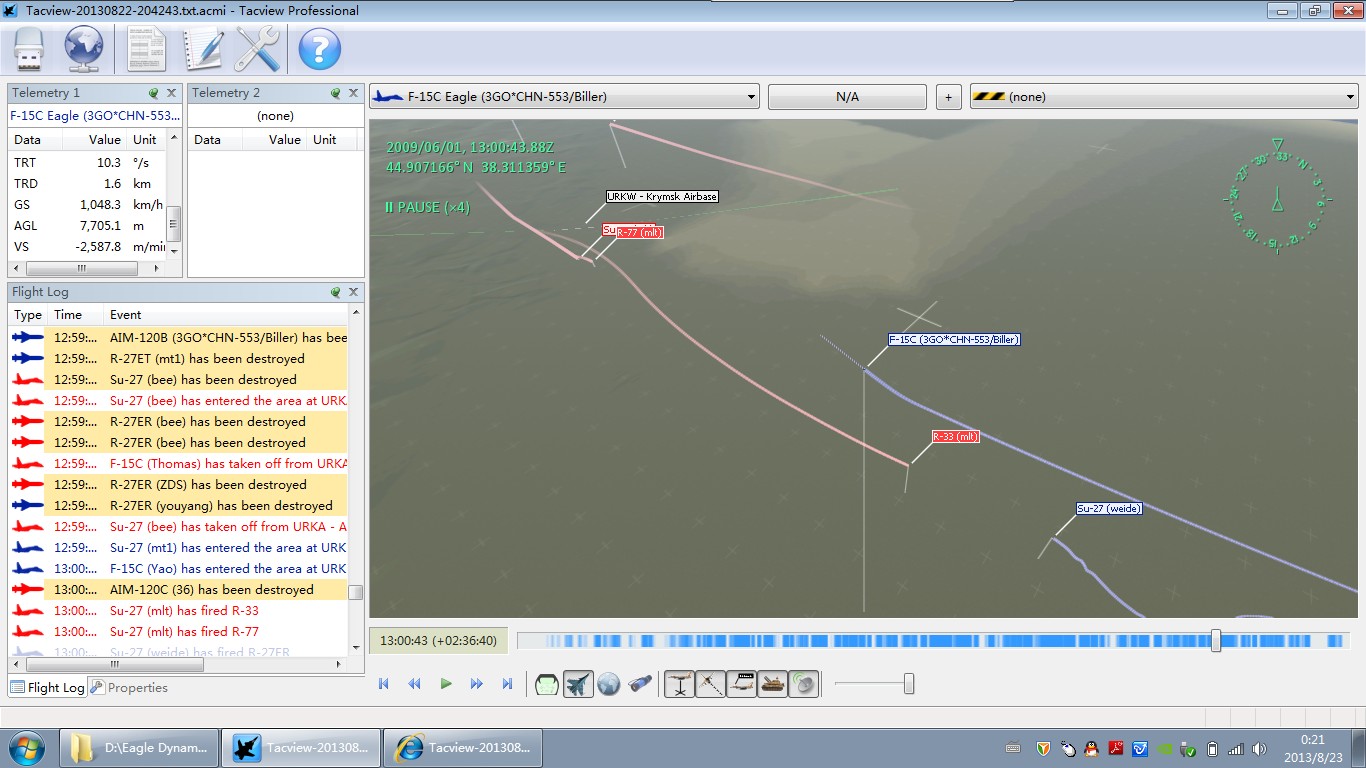Switch to the Flight Log tab
This screenshot has width=1366, height=768.
pos(47,687)
